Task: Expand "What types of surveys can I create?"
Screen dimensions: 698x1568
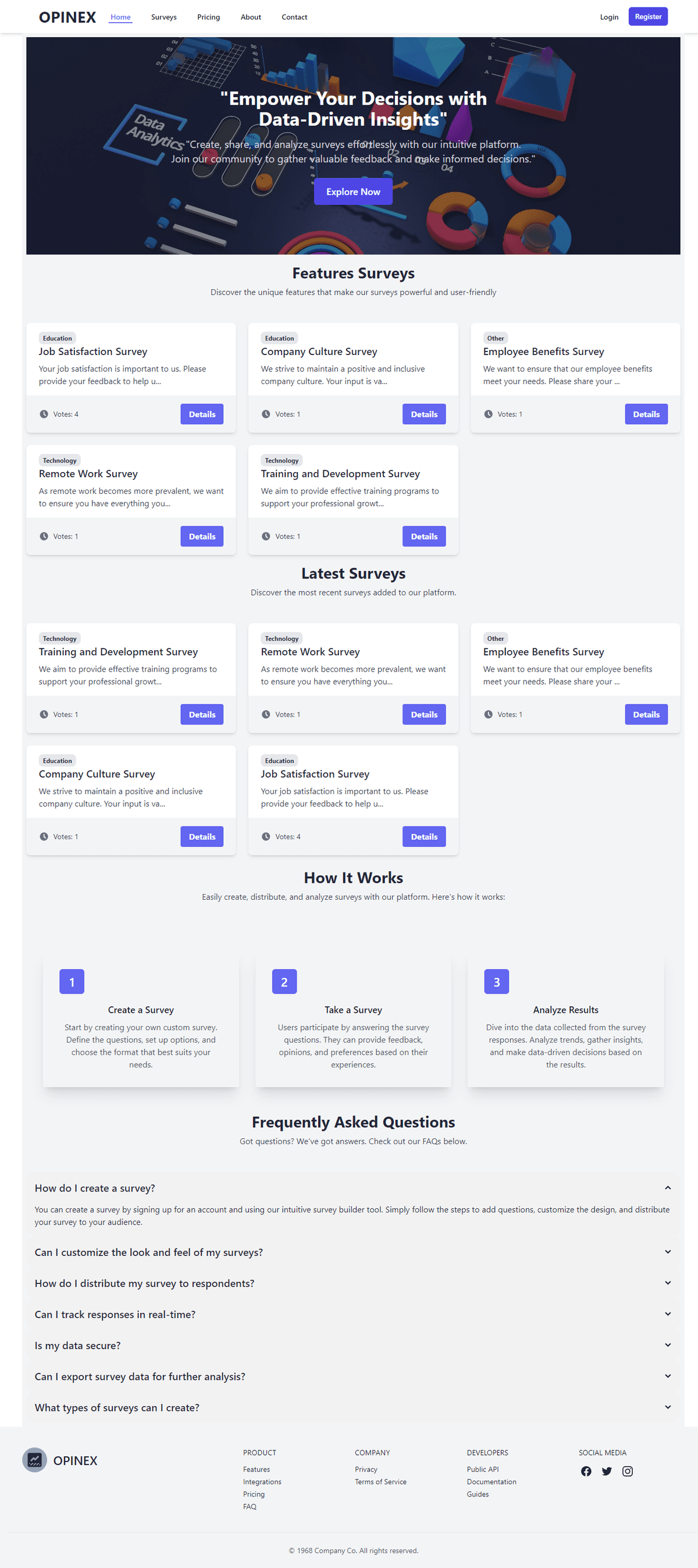Action: 668,1407
